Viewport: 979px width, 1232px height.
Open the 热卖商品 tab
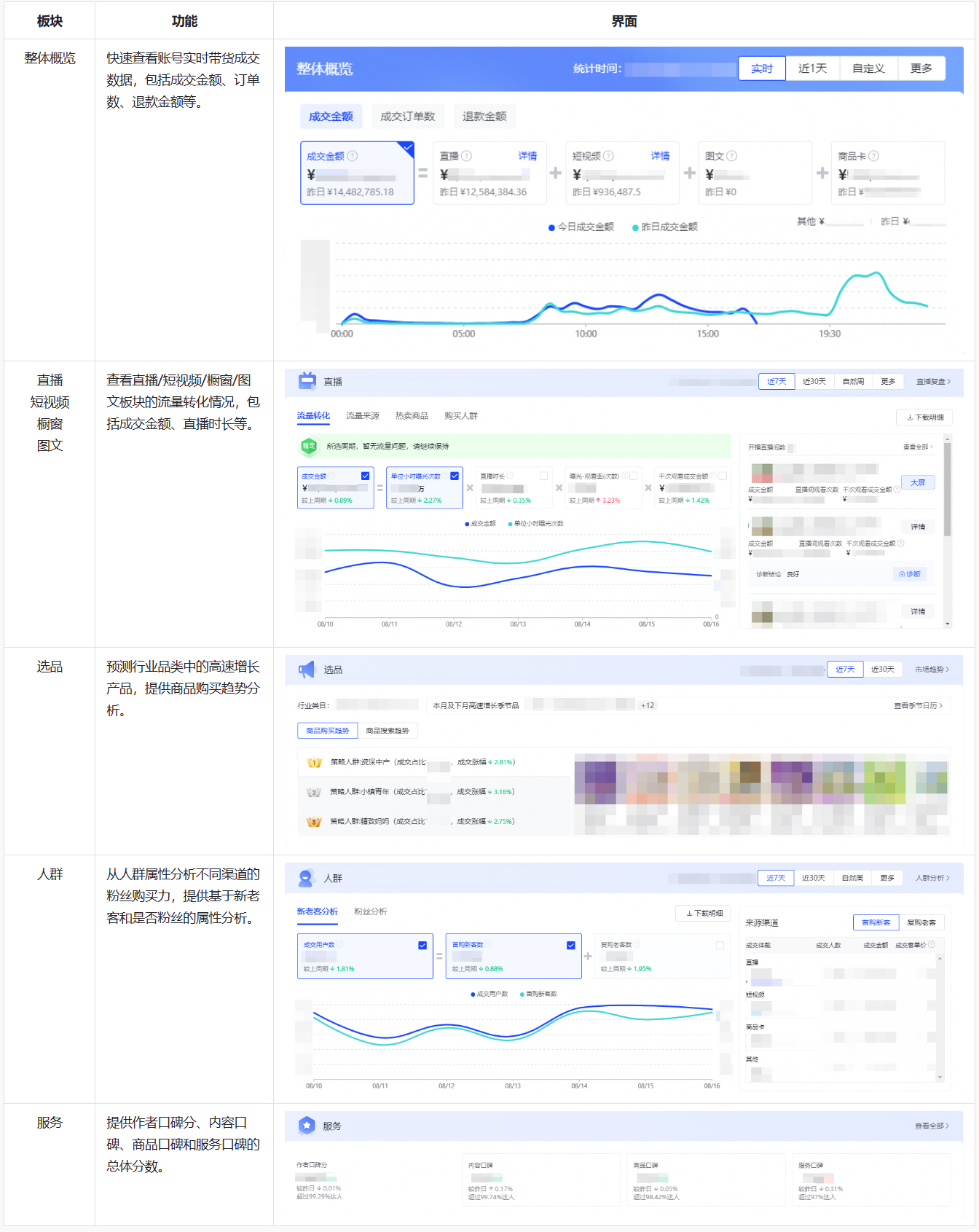tap(412, 415)
